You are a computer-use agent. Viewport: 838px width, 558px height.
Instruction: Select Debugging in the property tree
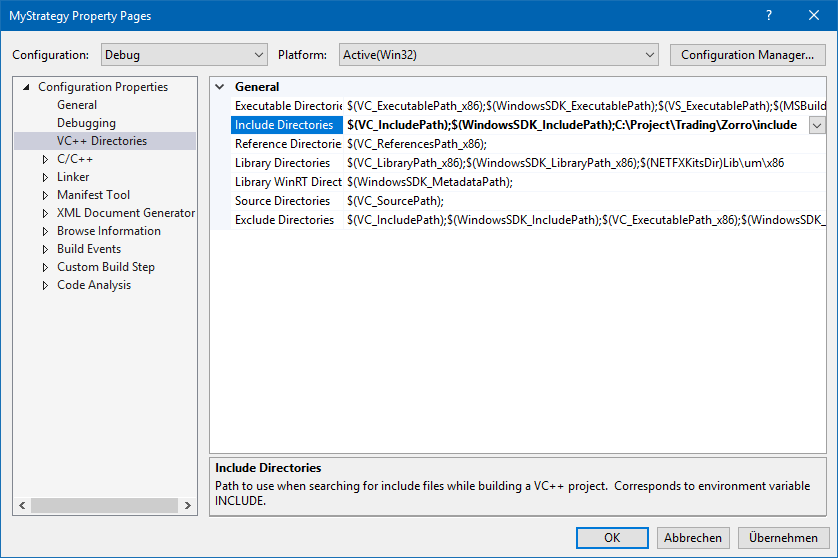click(x=86, y=123)
